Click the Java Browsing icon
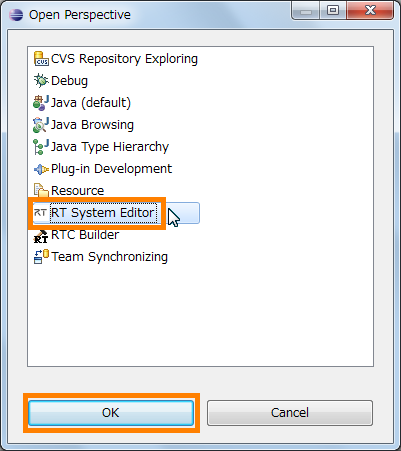 41,125
